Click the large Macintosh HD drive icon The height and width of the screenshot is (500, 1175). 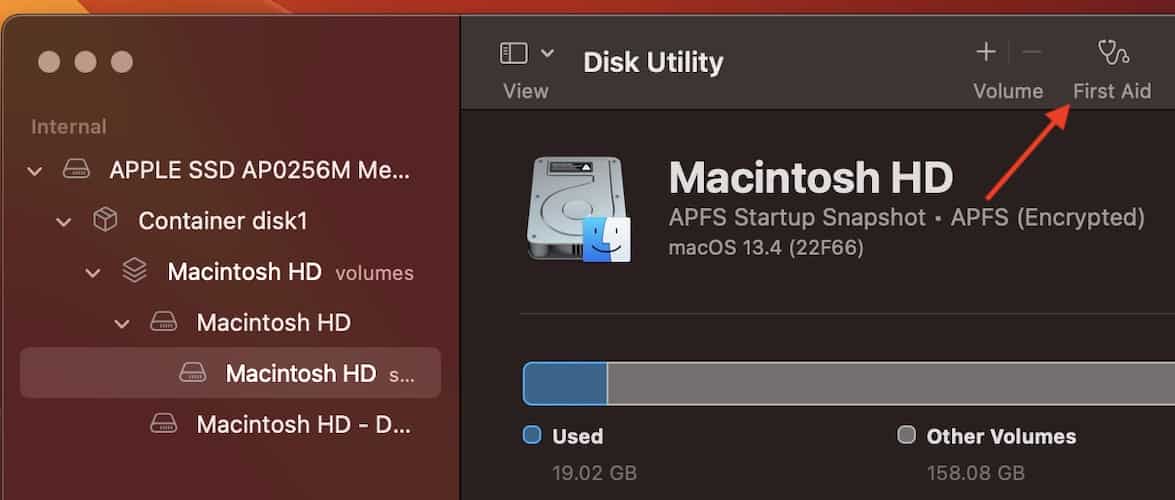pyautogui.click(x=578, y=210)
